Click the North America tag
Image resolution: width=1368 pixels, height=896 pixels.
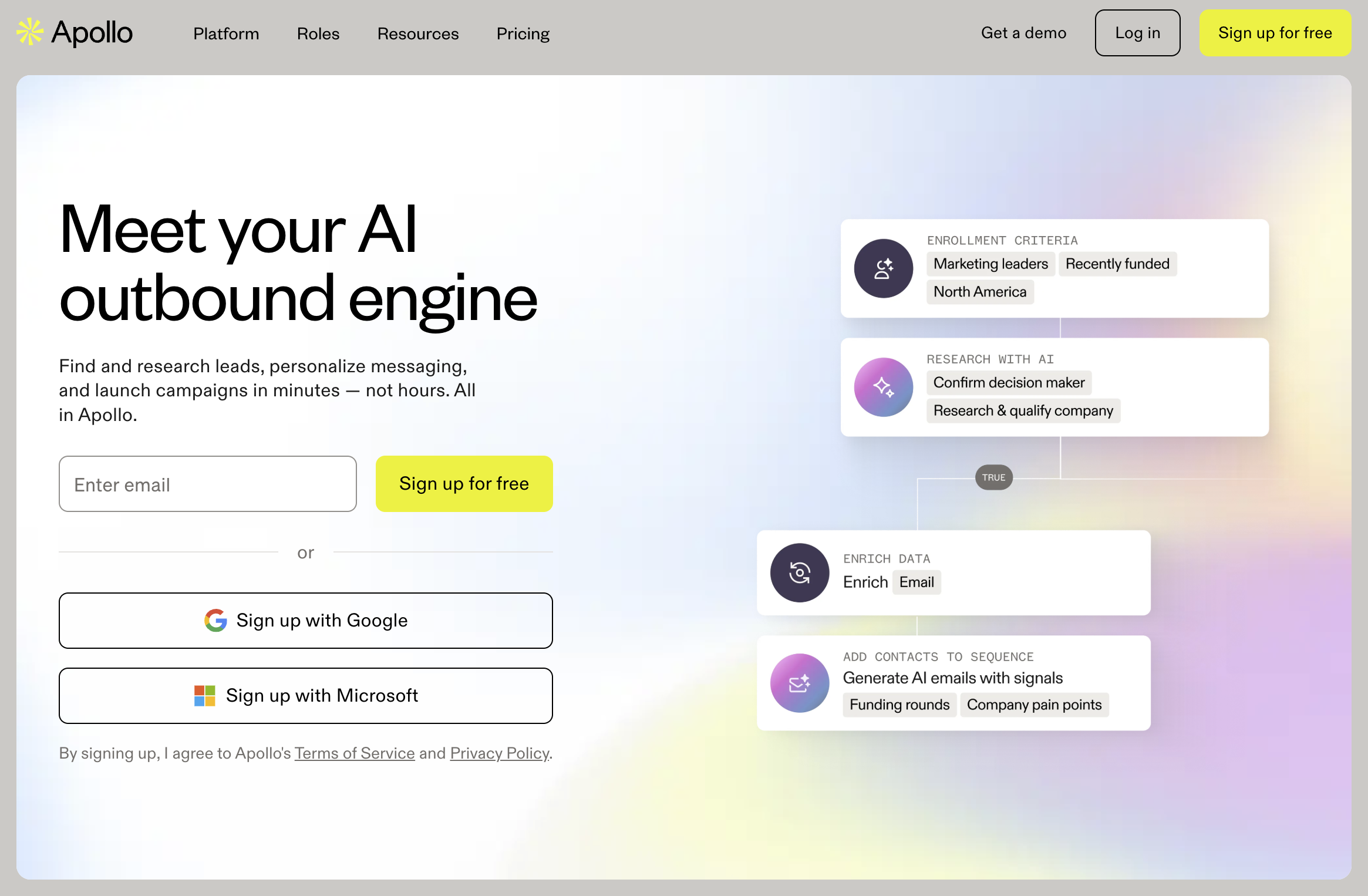point(980,292)
